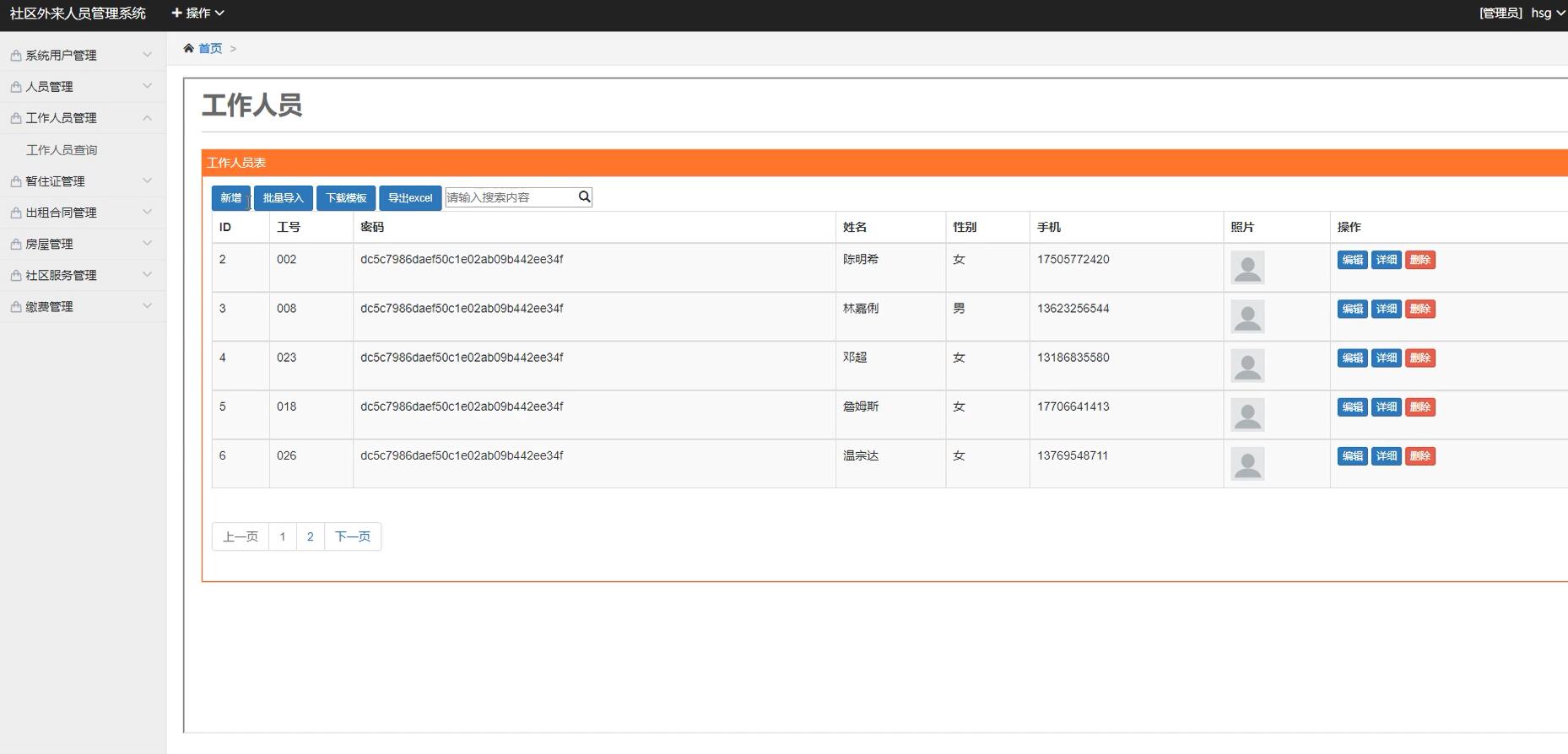Click the lock icon beside 系统用户管理
The image size is (1568, 754).
tap(16, 56)
